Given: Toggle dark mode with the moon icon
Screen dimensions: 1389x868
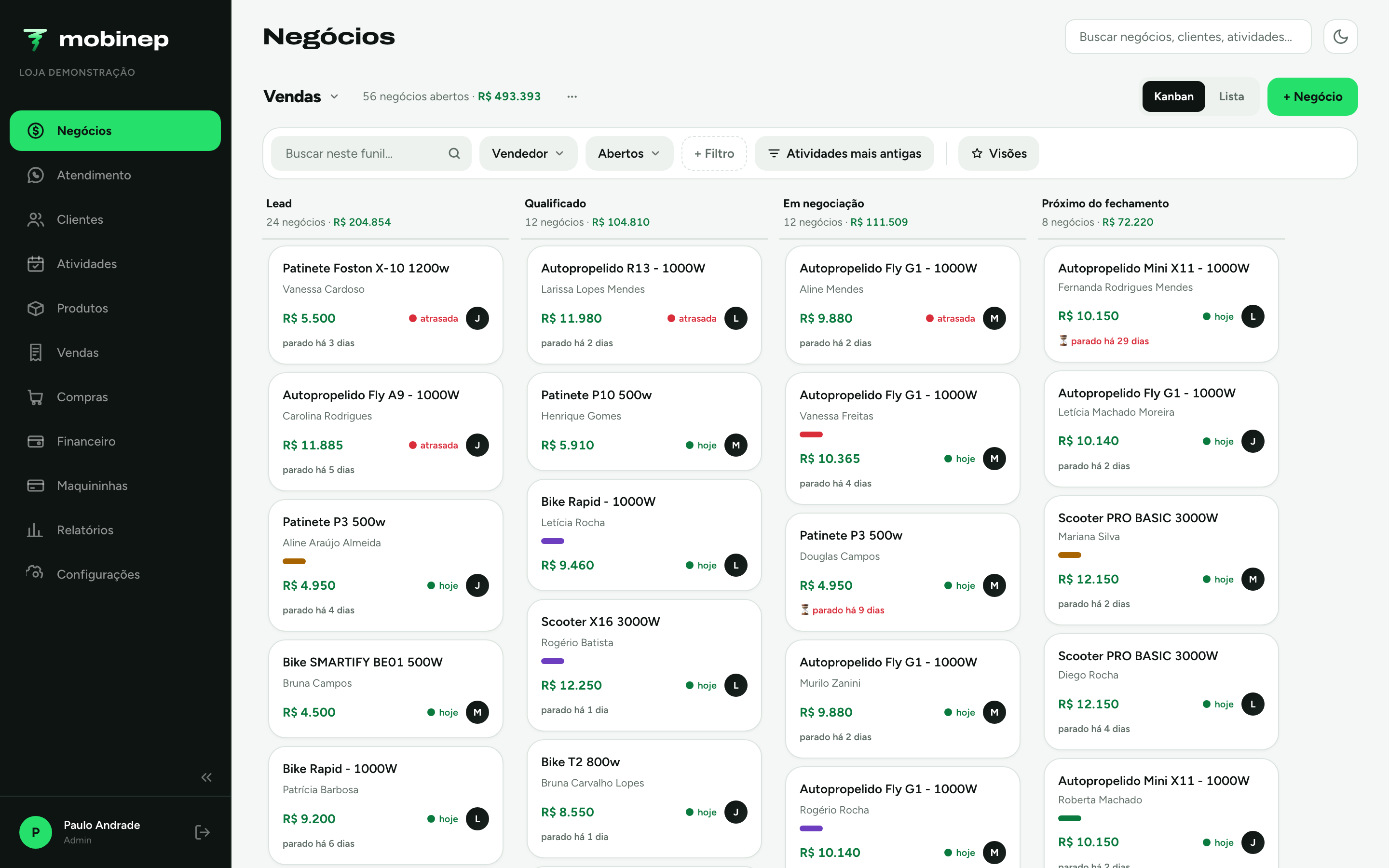Looking at the screenshot, I should click(1340, 37).
